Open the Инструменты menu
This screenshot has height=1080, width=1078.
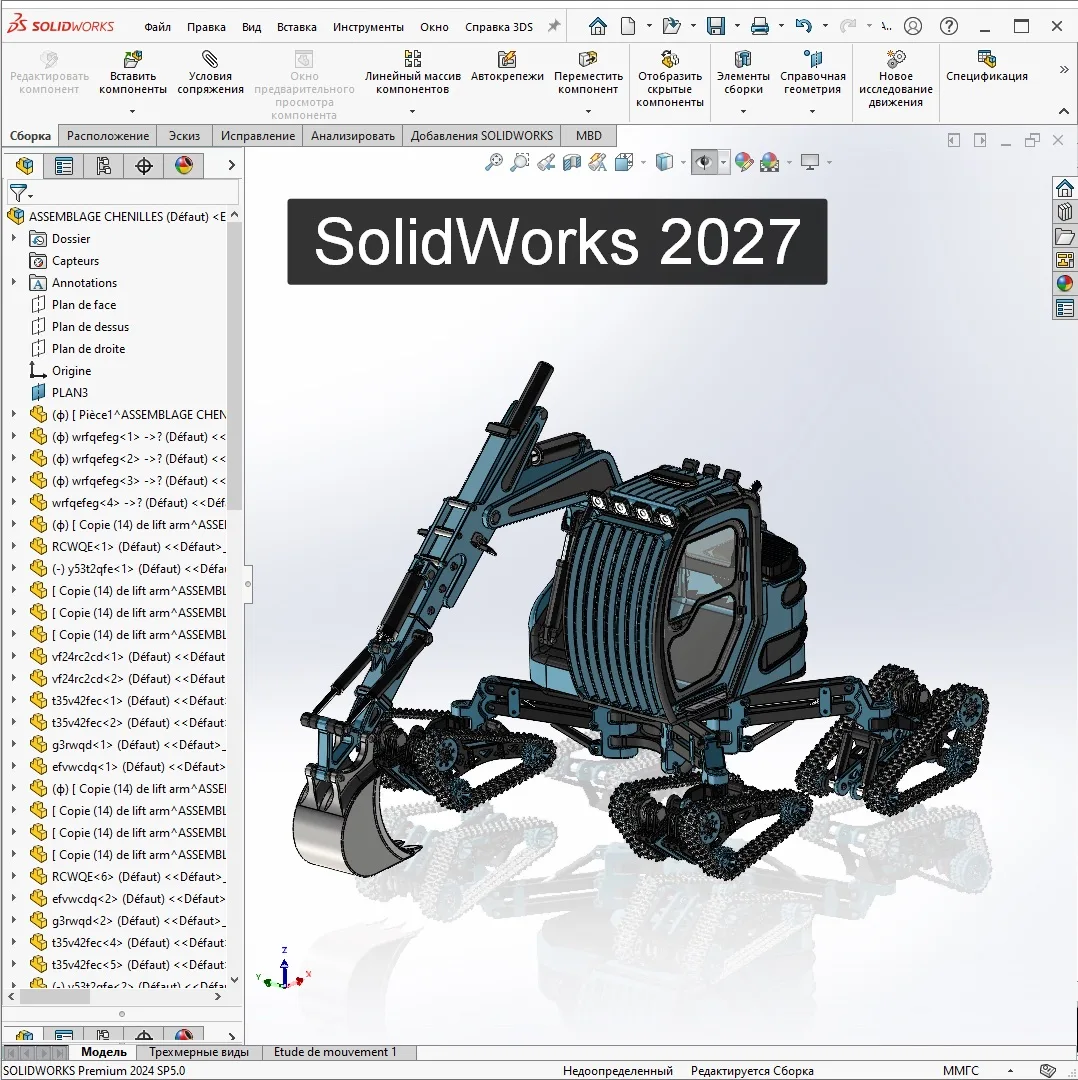point(368,27)
